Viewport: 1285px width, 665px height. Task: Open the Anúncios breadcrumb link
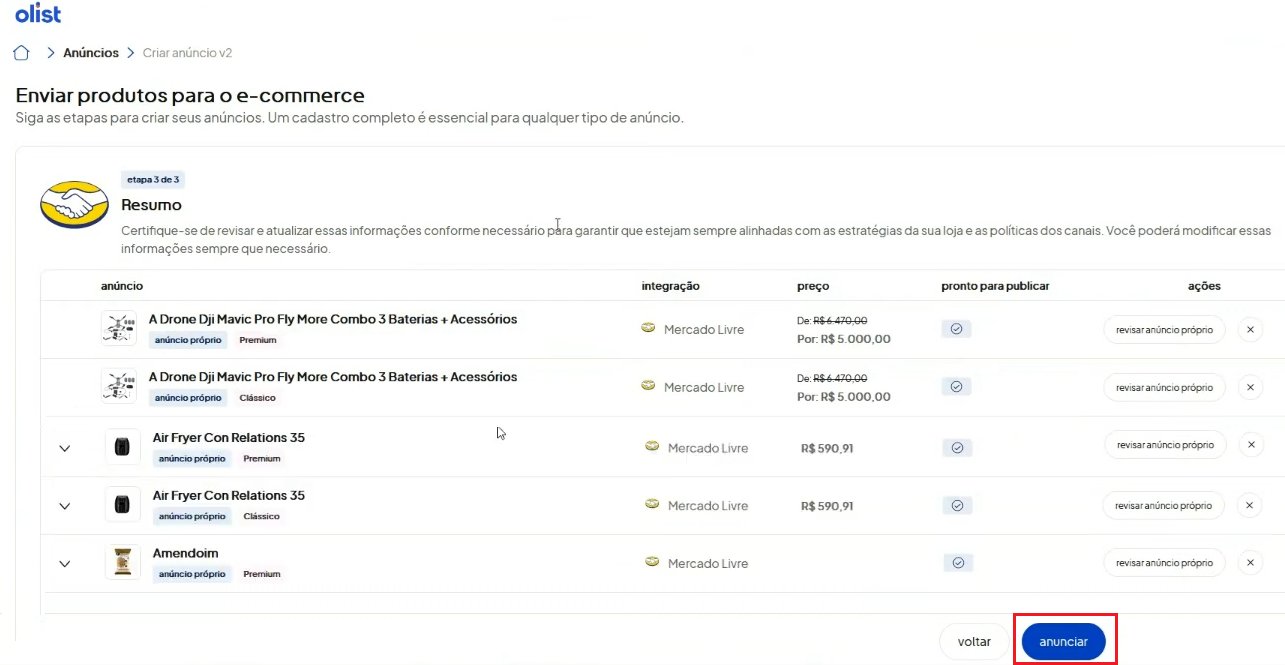tap(91, 53)
